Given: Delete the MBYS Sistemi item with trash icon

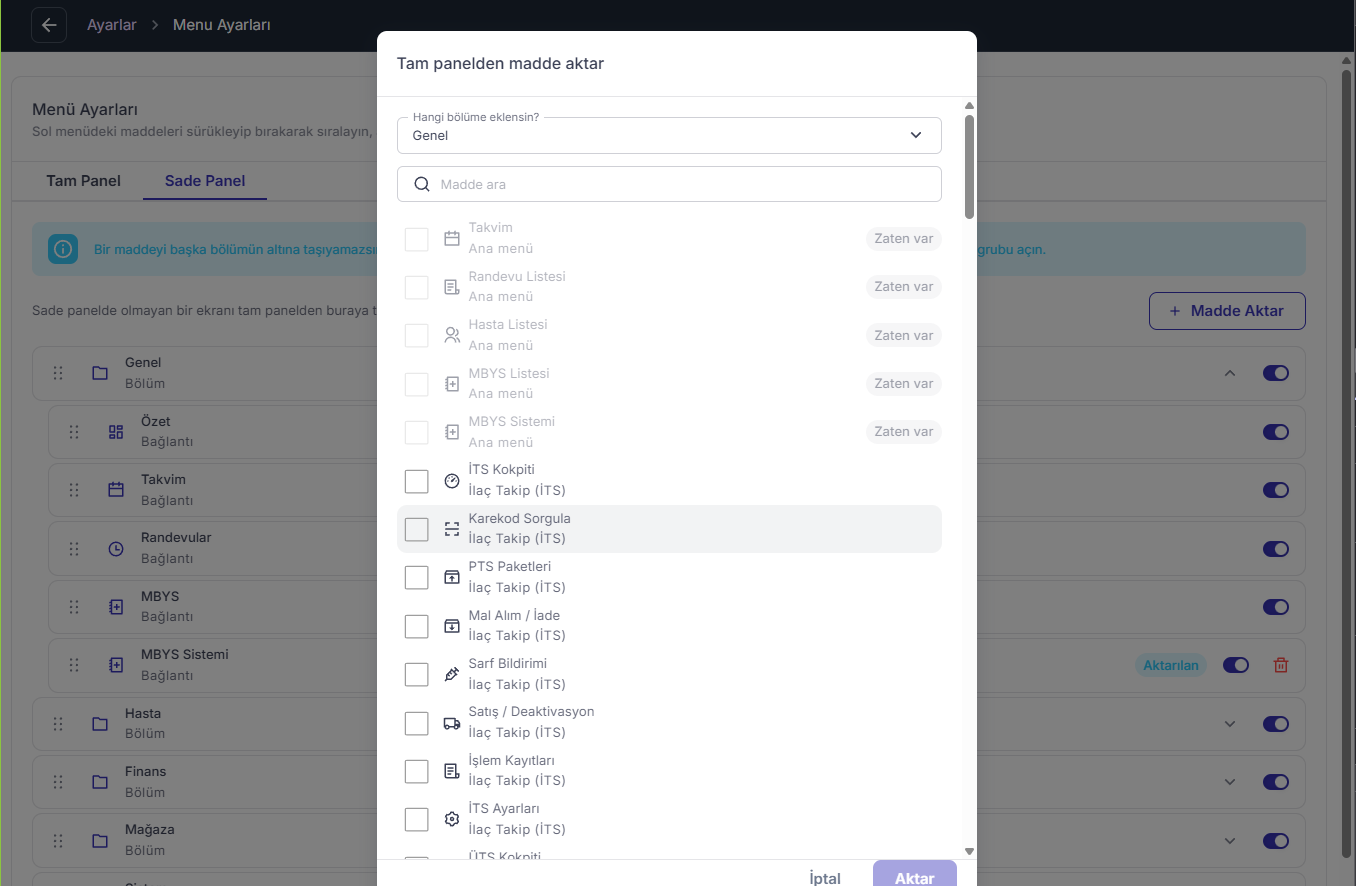Looking at the screenshot, I should 1281,665.
